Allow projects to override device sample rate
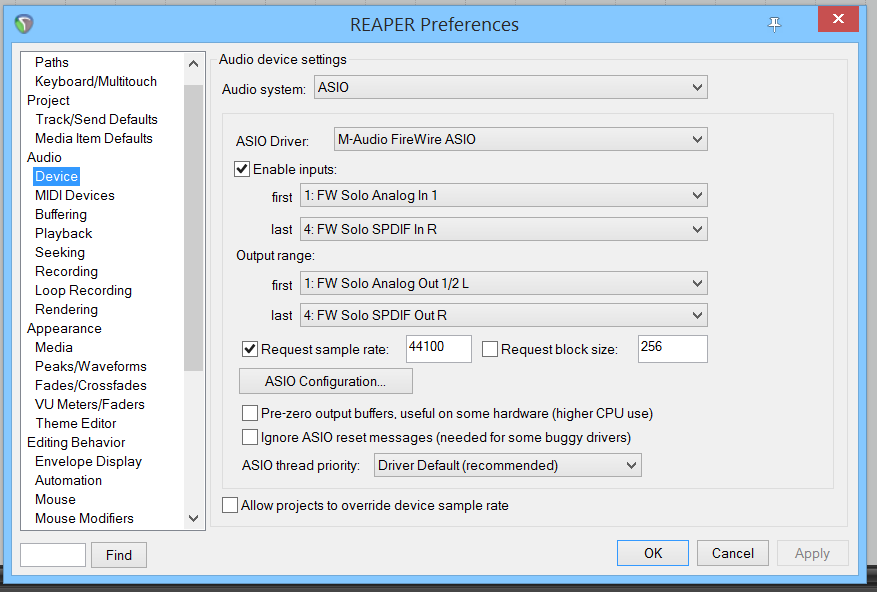This screenshot has width=877, height=592. 230,505
